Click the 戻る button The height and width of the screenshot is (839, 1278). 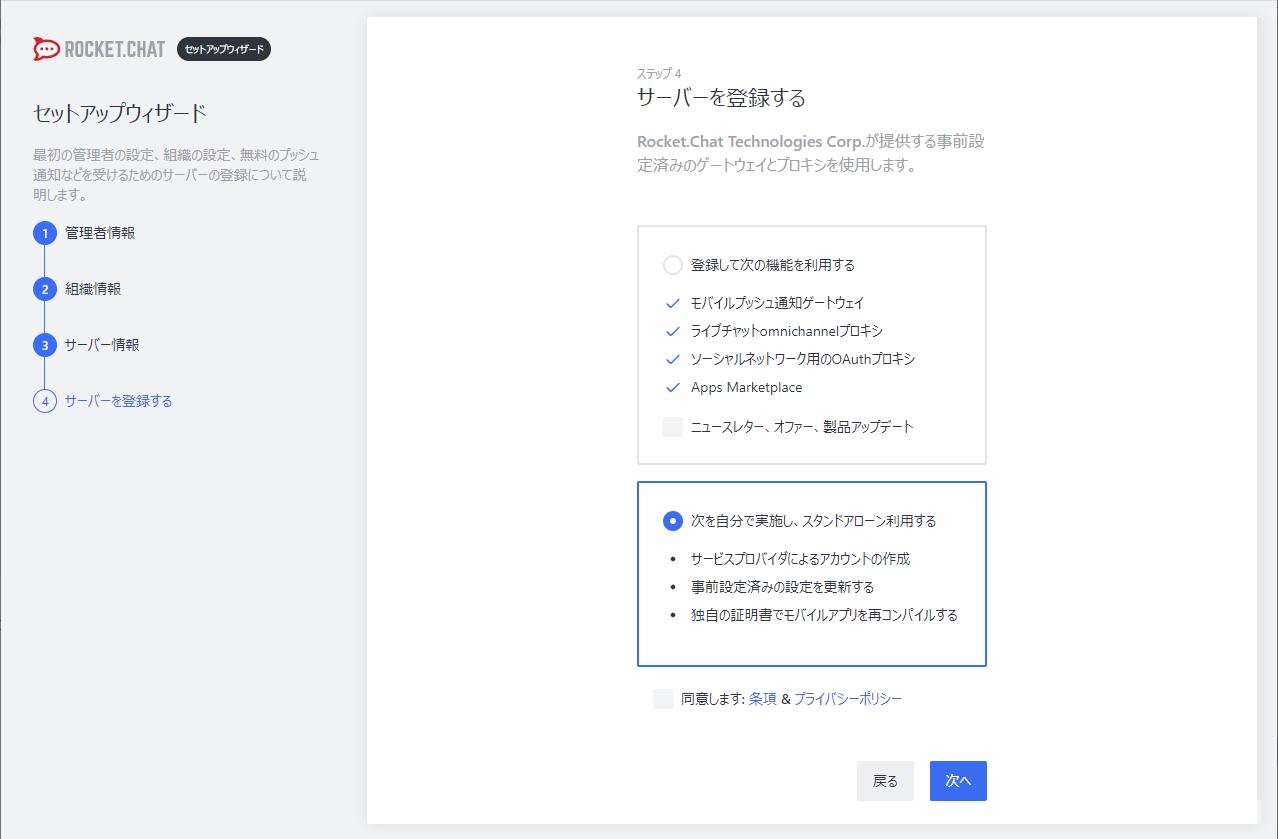pos(884,781)
